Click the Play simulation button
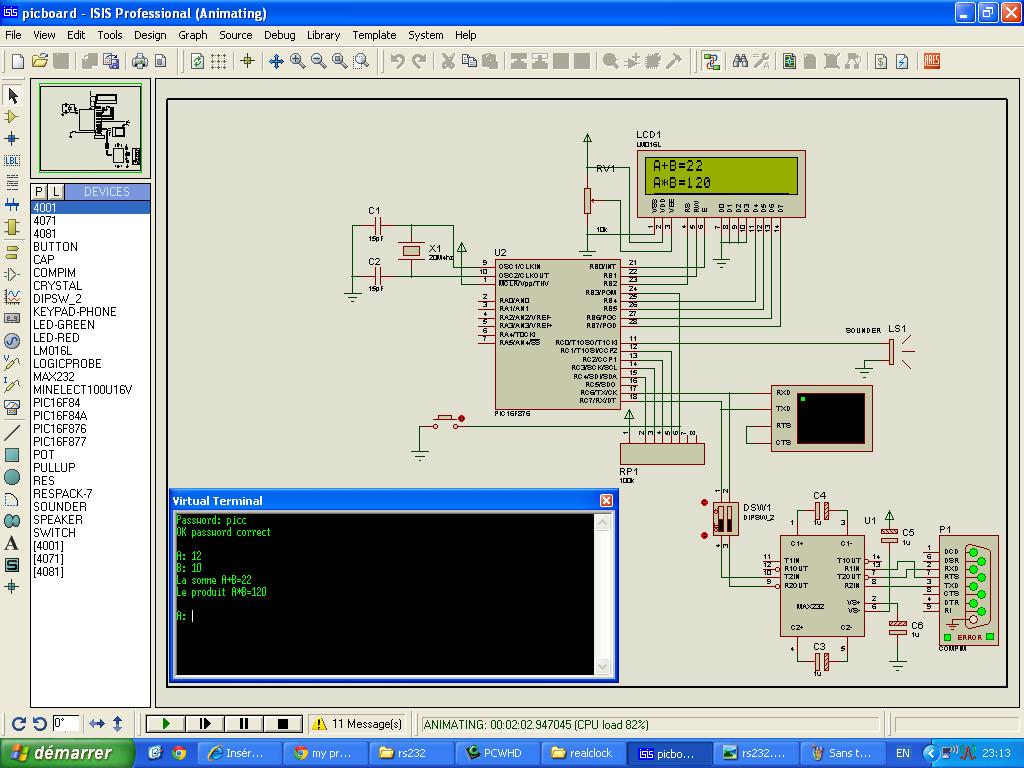1024x768 pixels. pyautogui.click(x=166, y=724)
